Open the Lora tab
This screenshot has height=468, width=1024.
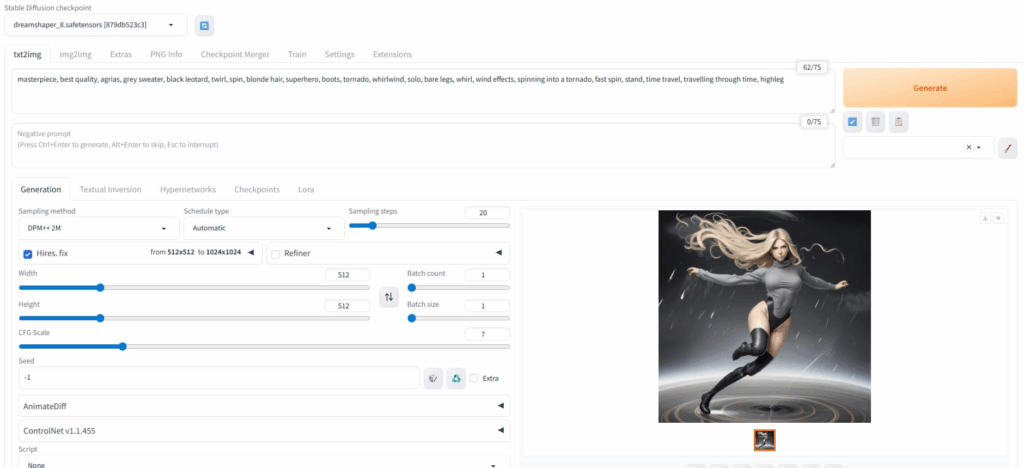[x=306, y=189]
